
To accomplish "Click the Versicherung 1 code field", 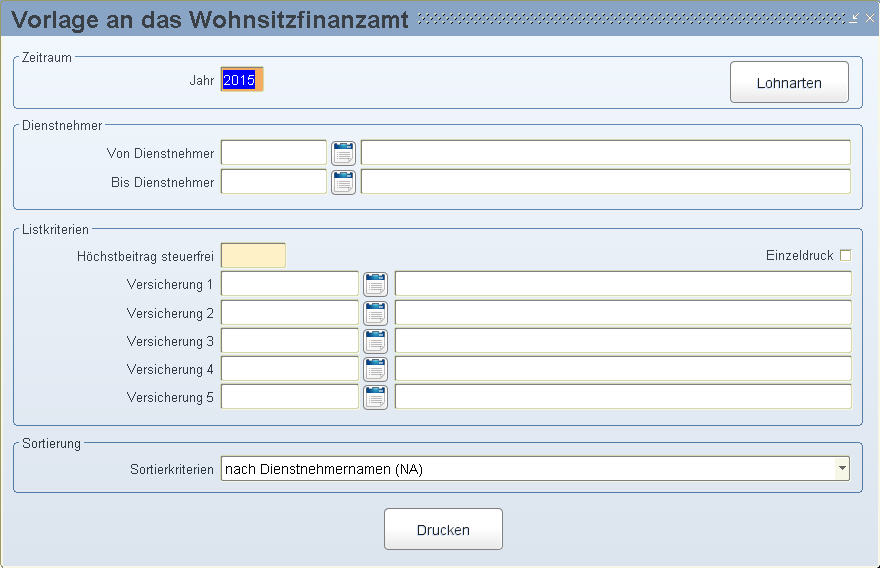I will (x=290, y=284).
